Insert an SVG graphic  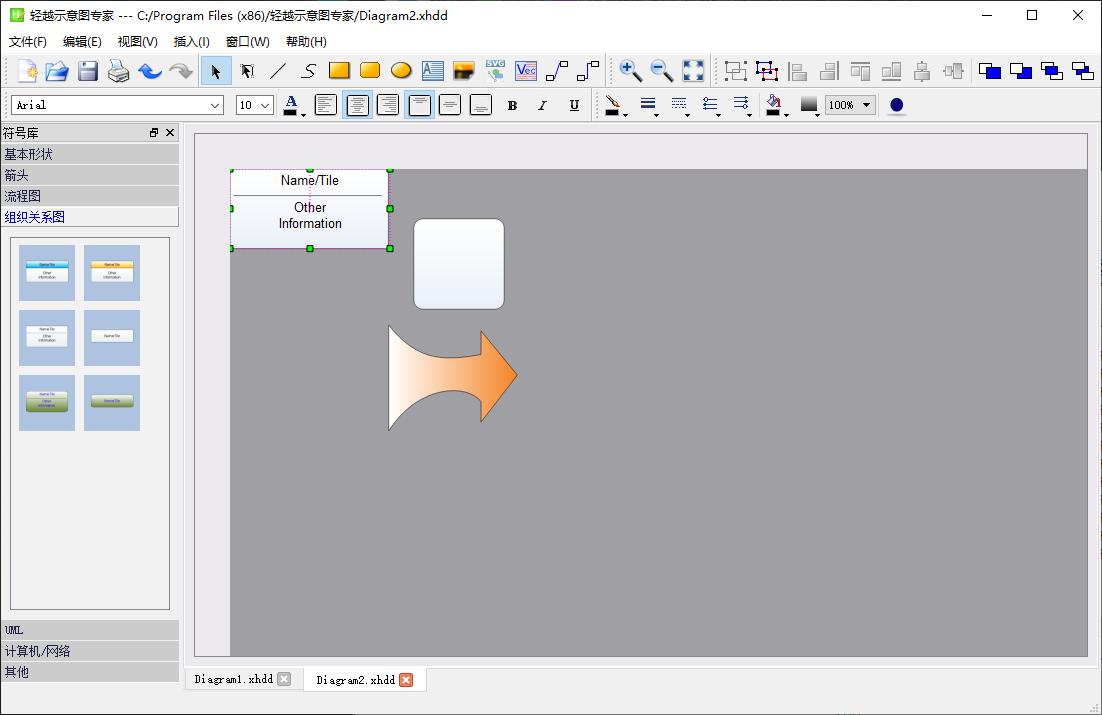(x=495, y=71)
